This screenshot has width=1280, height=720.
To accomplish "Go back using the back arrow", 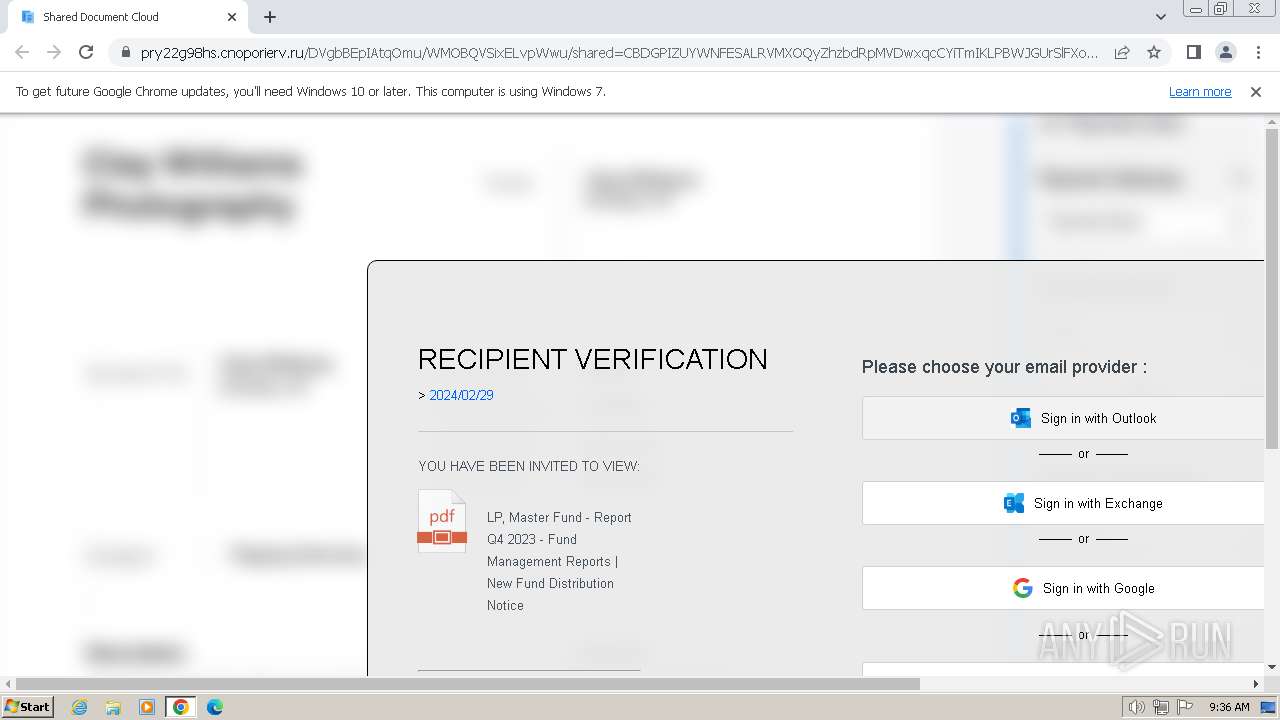I will (x=22, y=52).
